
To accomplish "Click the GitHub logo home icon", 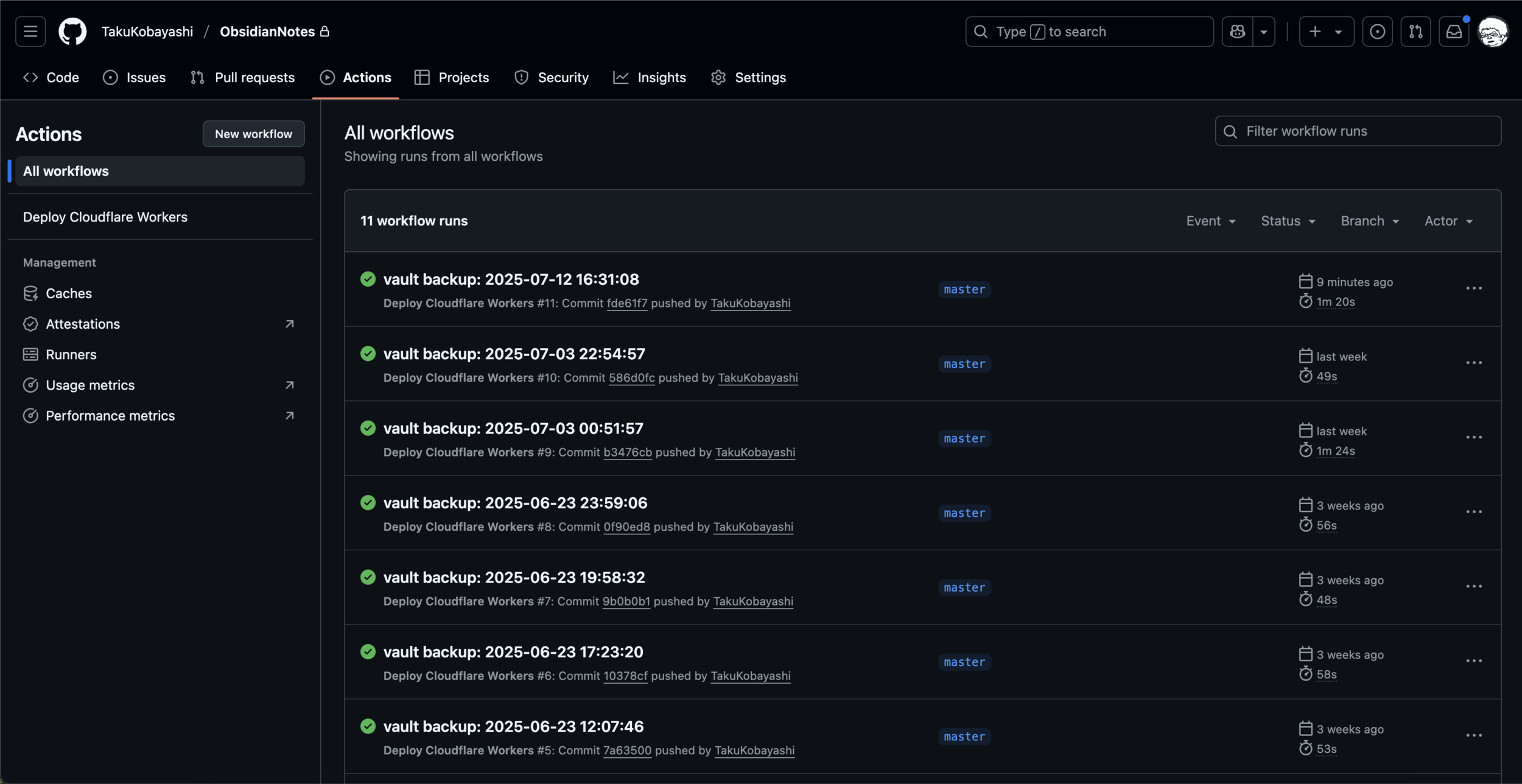I will click(x=72, y=32).
